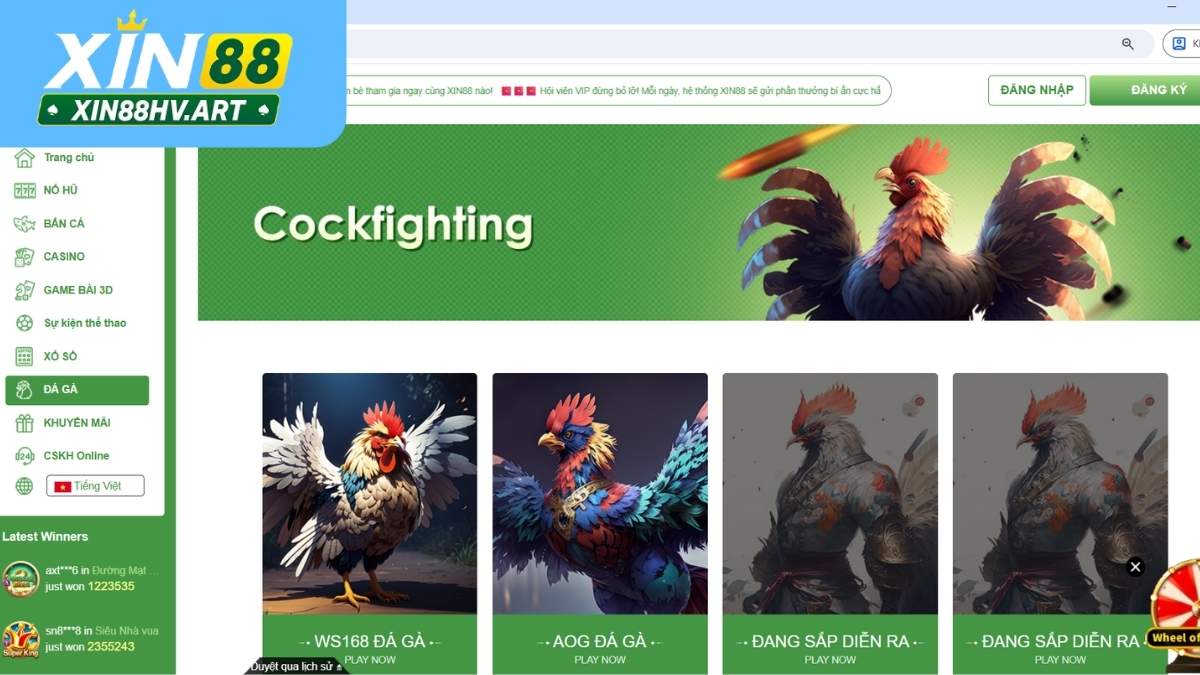The image size is (1200, 675).
Task: Click the ĐĂNG NHẬP login button
Action: pos(1037,90)
